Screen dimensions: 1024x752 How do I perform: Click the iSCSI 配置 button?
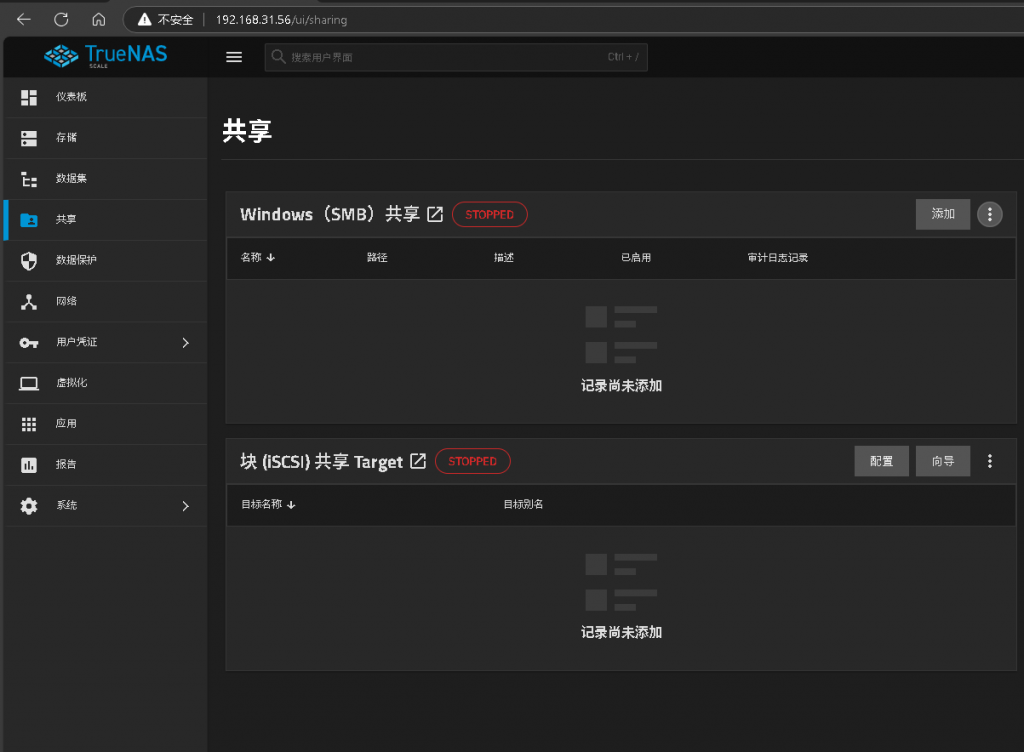[881, 461]
